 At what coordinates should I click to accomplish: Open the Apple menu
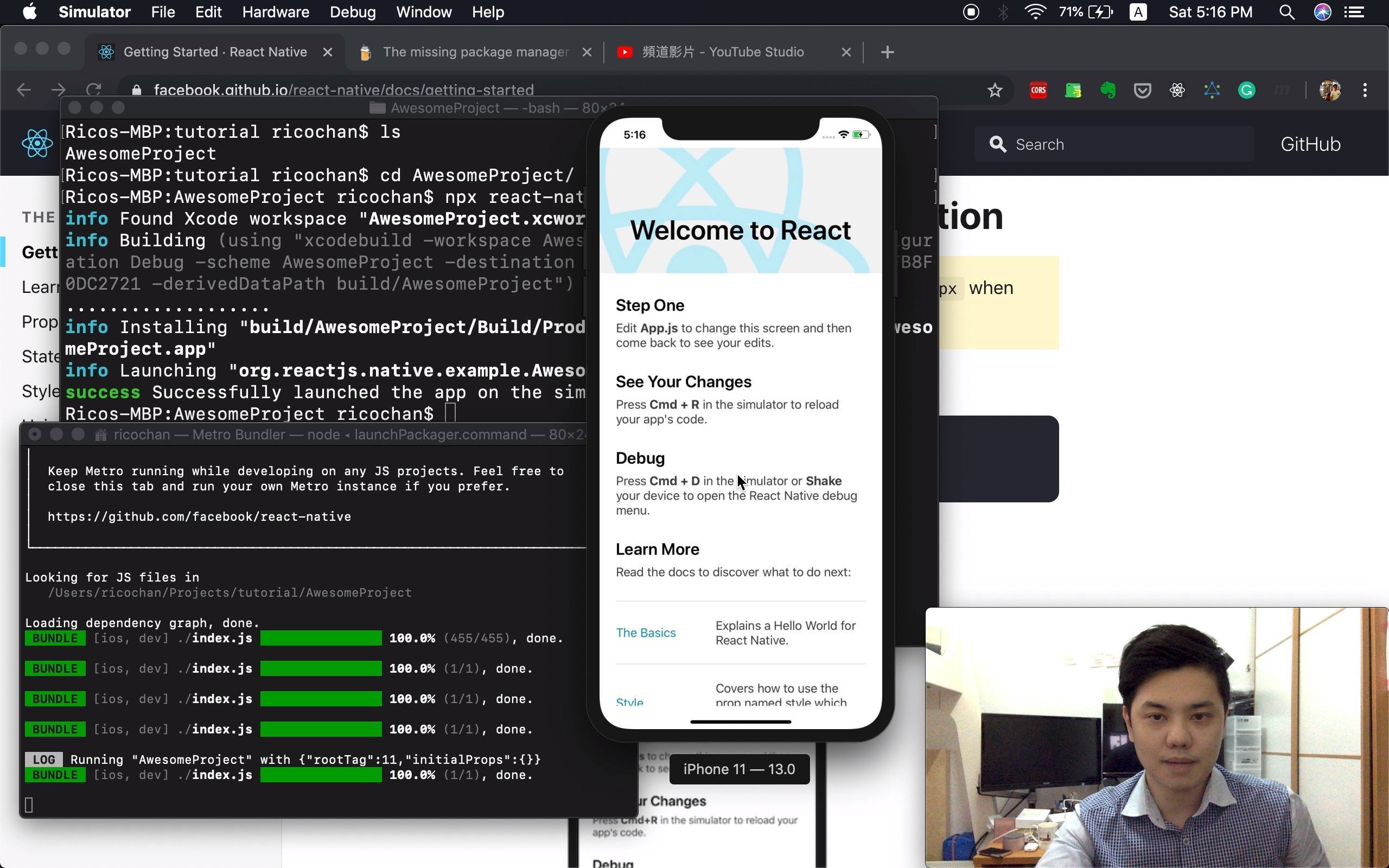coord(30,12)
